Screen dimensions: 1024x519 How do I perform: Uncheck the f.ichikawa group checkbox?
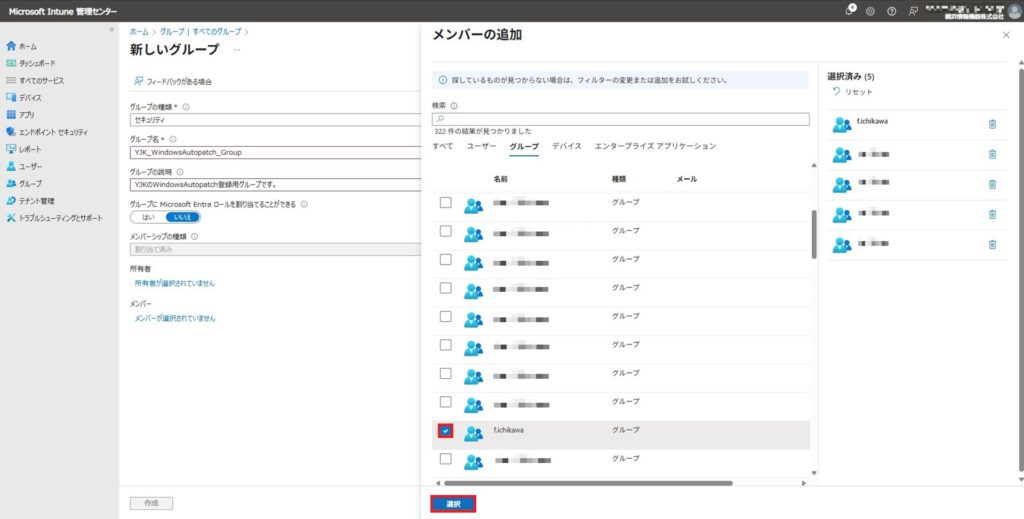(x=445, y=430)
